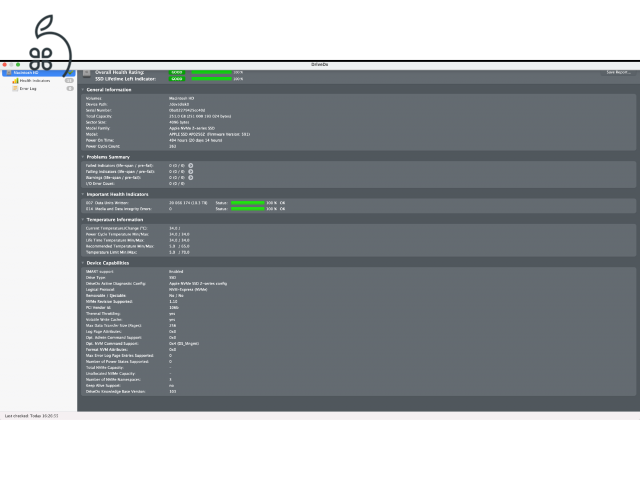Screen dimensions: 640x480
Task: Click the Serial Number value
Action: (x=187, y=110)
